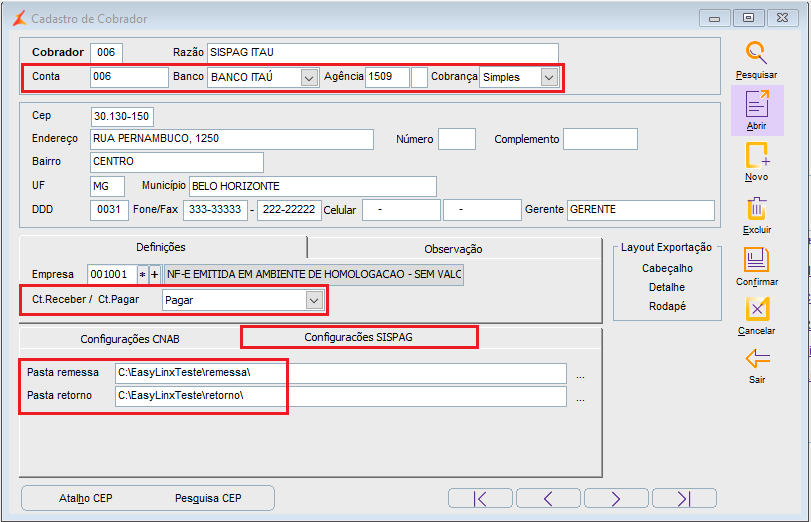The height and width of the screenshot is (522, 811).
Task: Click the DDD field showing 0031
Action: tap(109, 210)
